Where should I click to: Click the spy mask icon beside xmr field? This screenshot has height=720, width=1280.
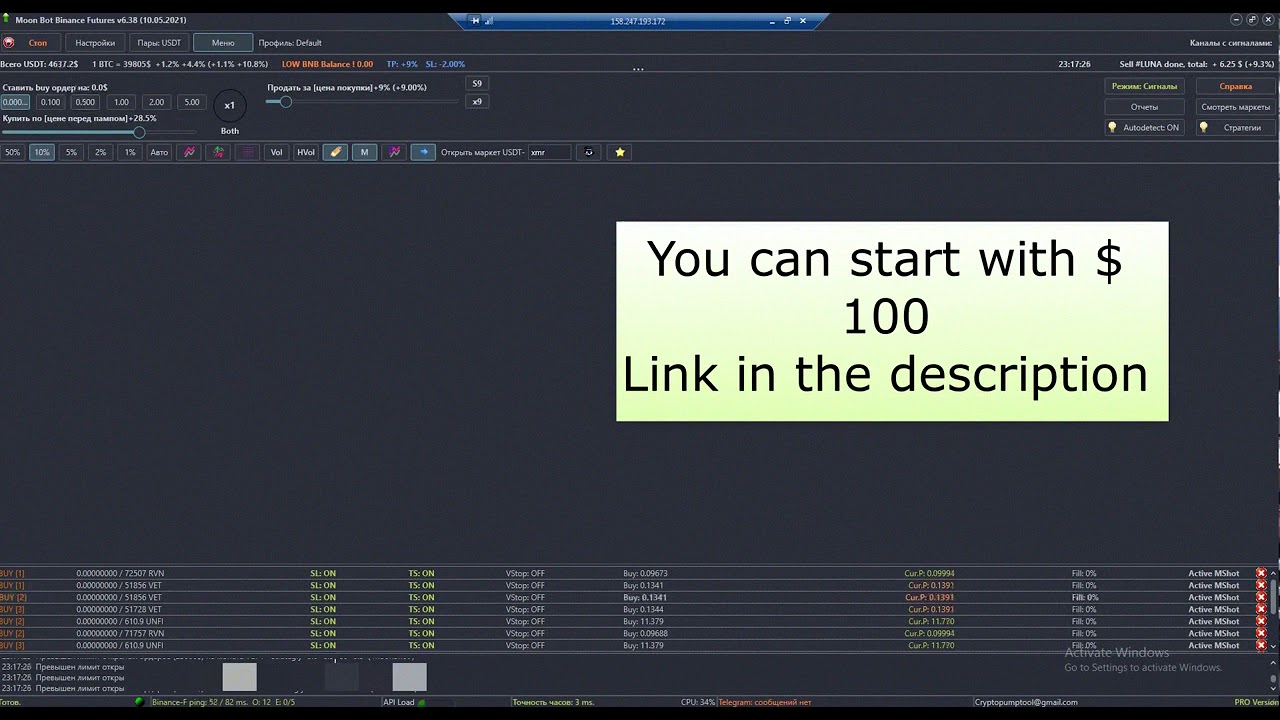tap(589, 152)
